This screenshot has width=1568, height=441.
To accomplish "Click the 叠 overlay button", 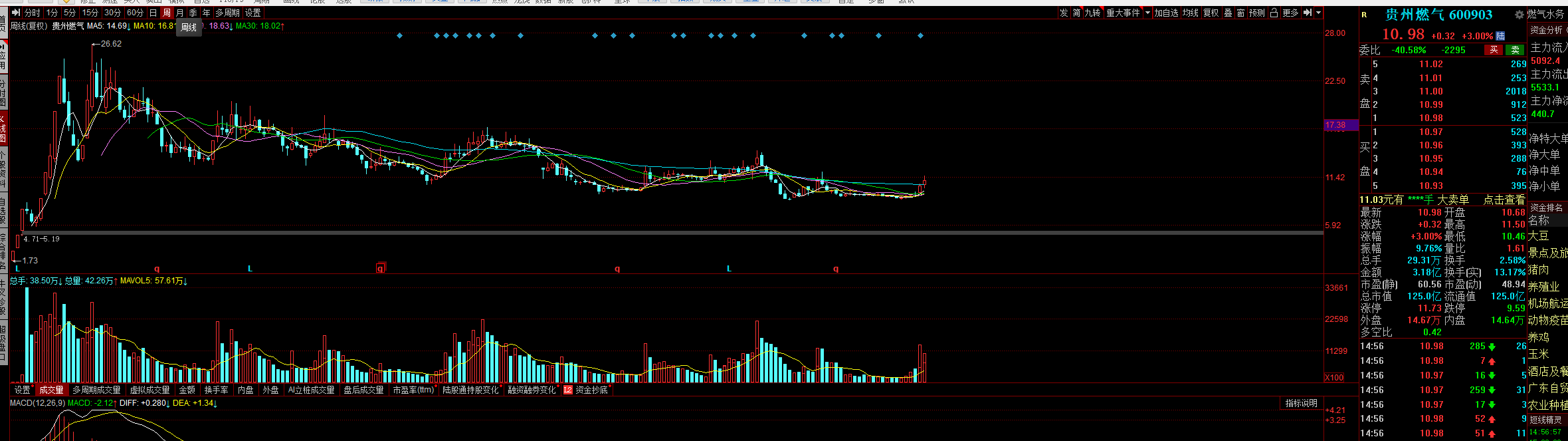I will (x=1228, y=13).
